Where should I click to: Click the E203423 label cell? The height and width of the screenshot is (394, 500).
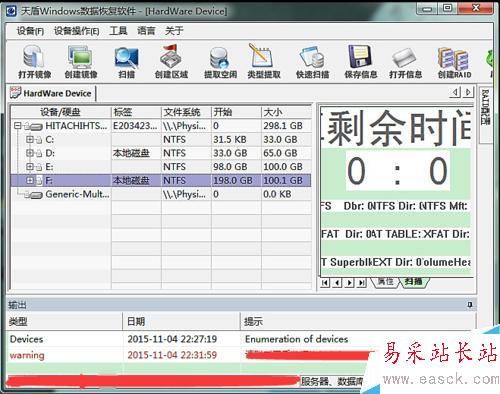pos(135,126)
